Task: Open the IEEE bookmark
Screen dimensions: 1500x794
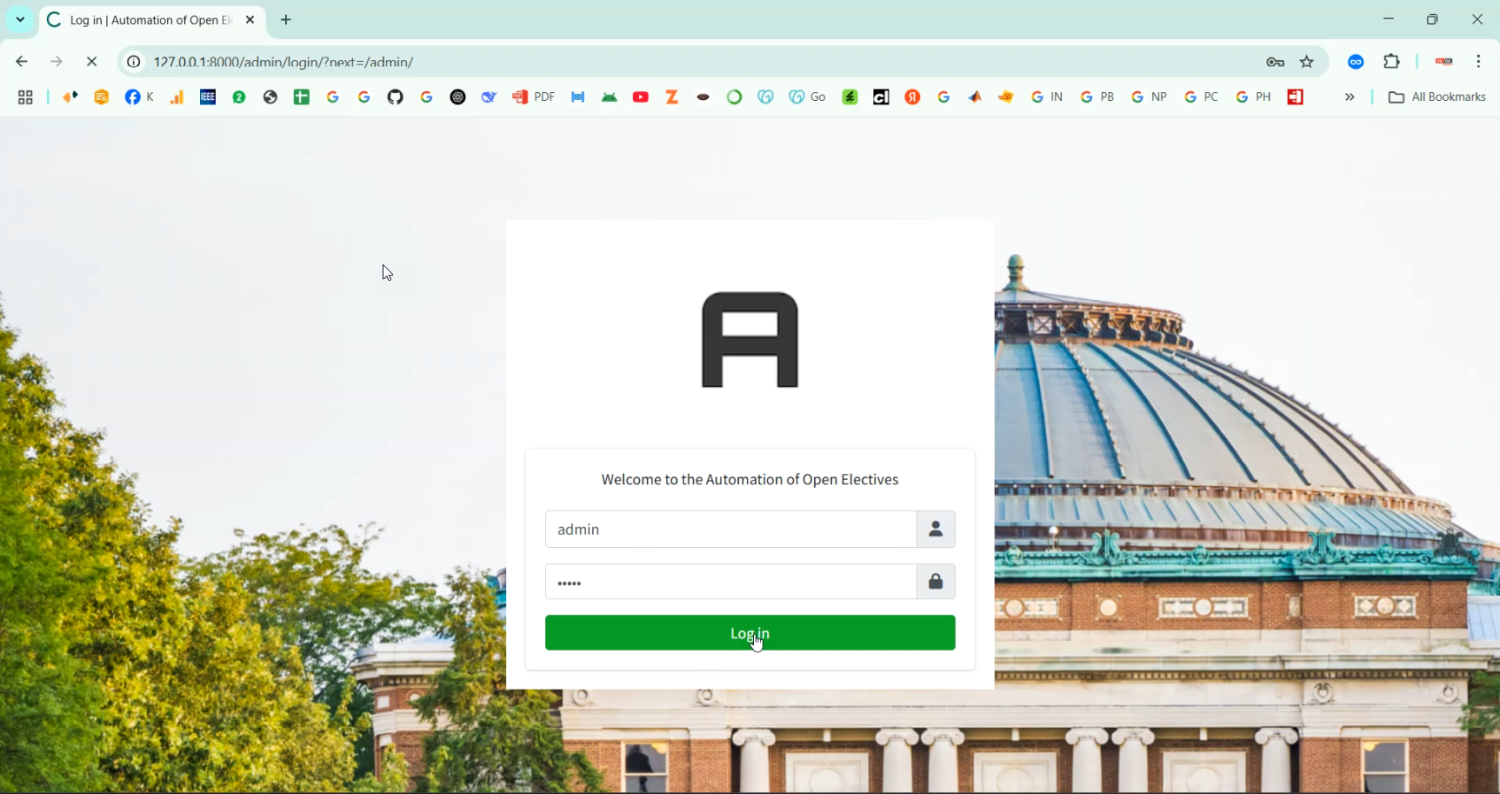Action: (208, 97)
